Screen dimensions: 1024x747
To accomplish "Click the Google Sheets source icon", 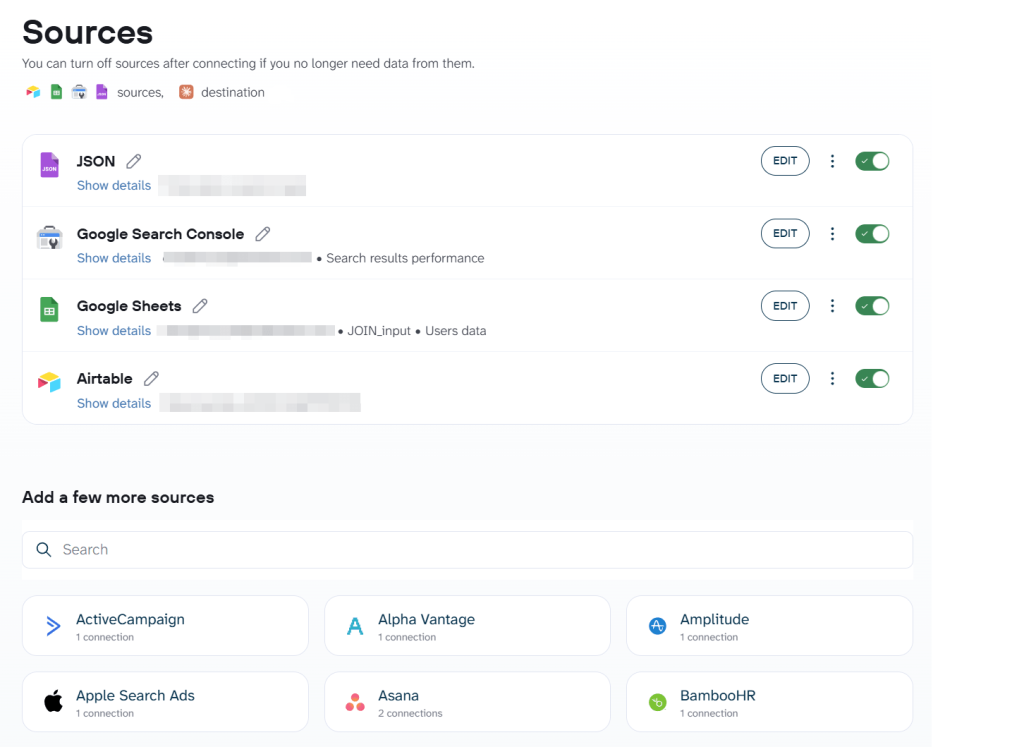I will coord(50,310).
